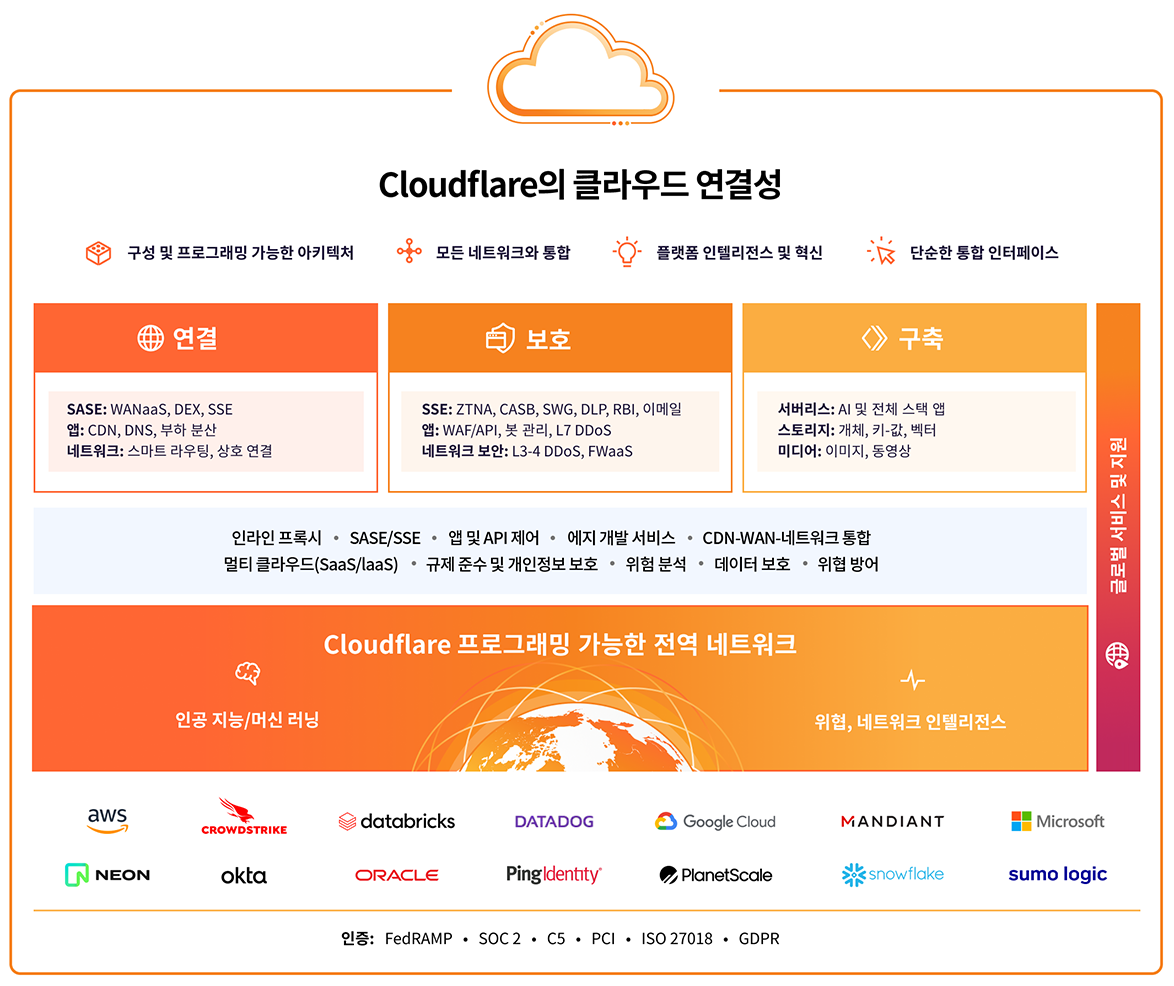Viewport: 1174px width, 986px height.
Task: Click the PCI certification
Action: pyautogui.click(x=603, y=939)
